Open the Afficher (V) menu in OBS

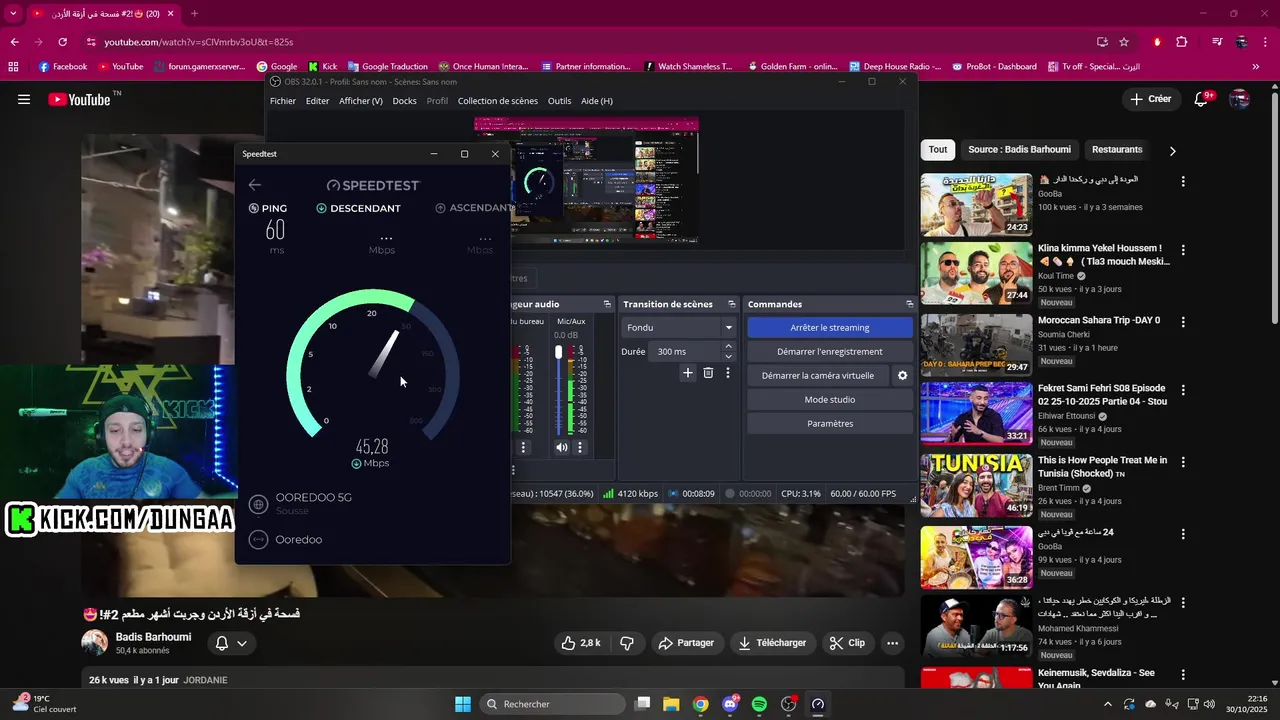[361, 101]
